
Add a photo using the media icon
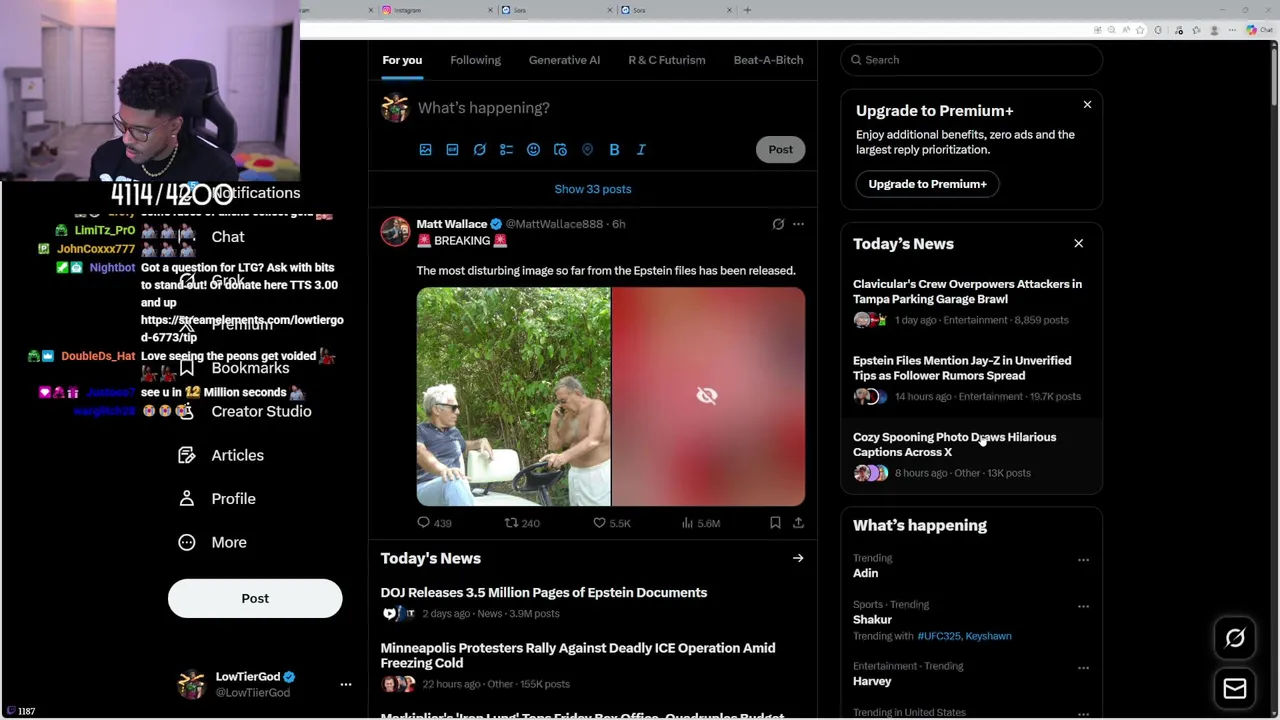[x=425, y=149]
